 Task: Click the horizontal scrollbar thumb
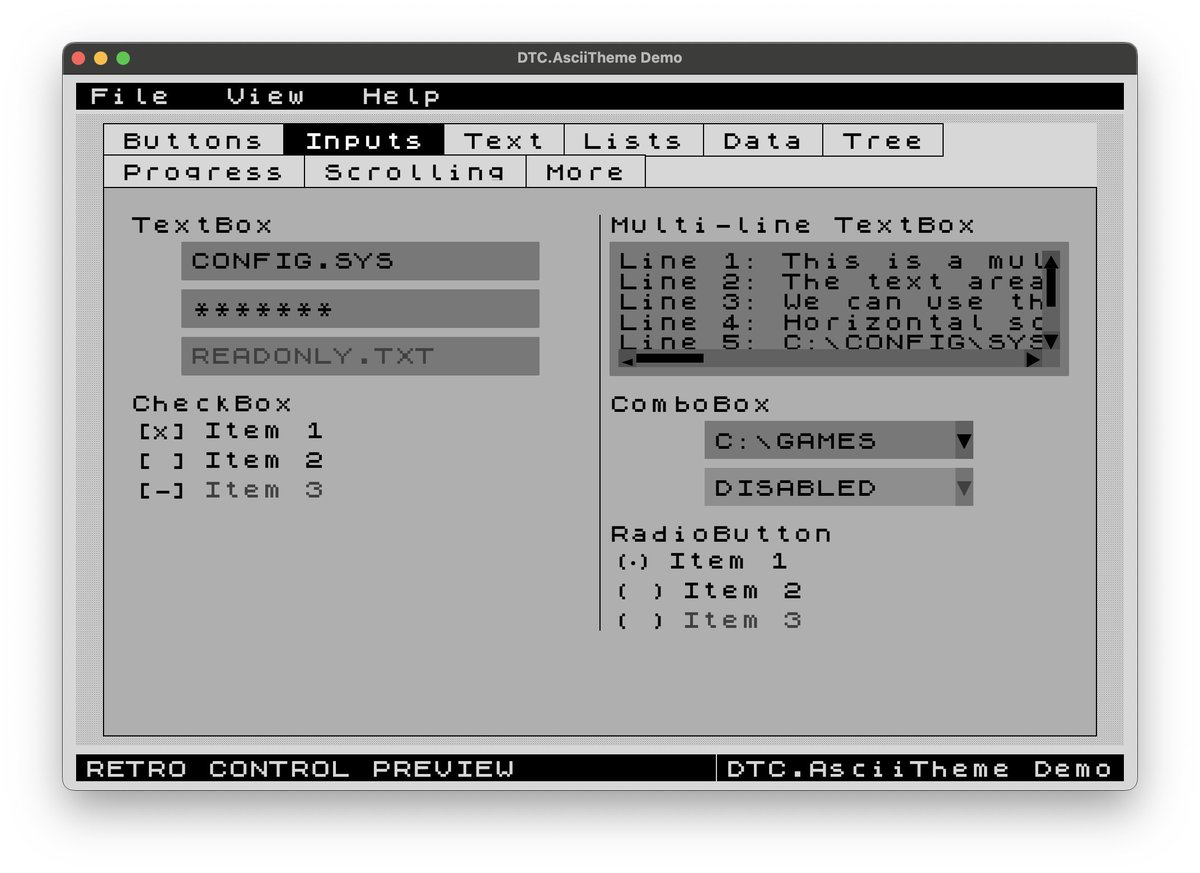click(x=669, y=358)
